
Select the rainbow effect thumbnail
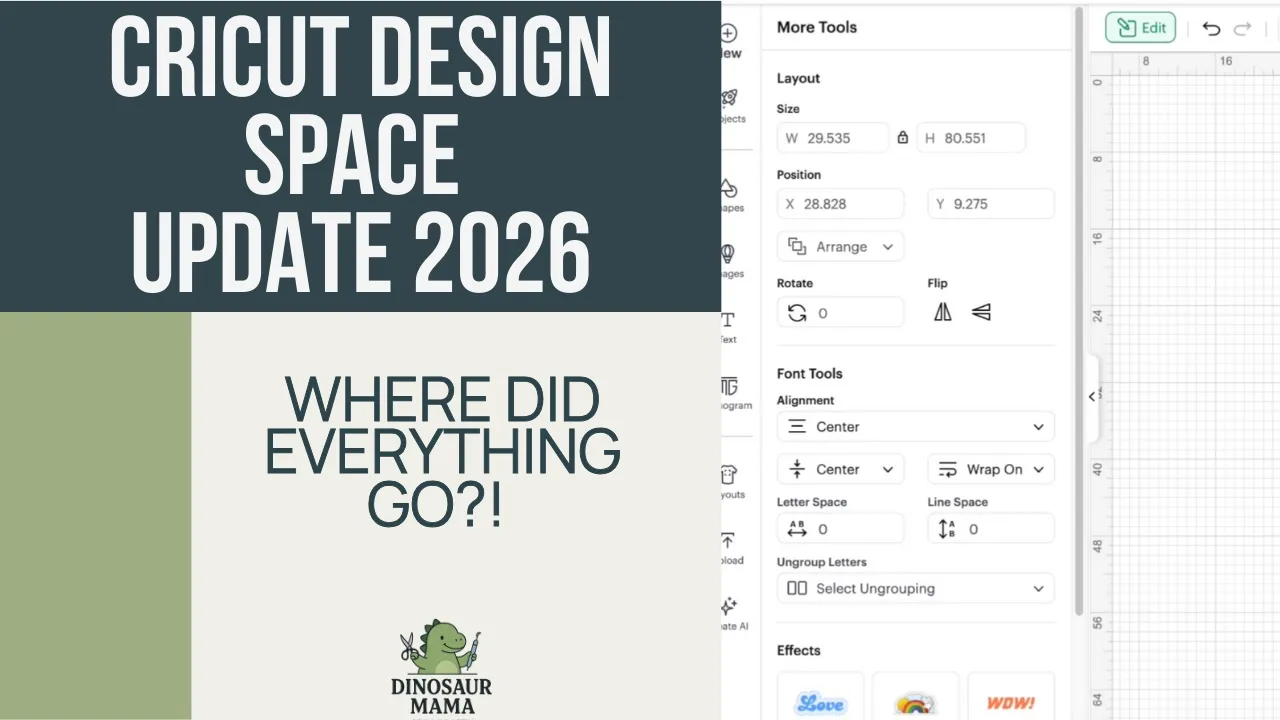pyautogui.click(x=915, y=697)
